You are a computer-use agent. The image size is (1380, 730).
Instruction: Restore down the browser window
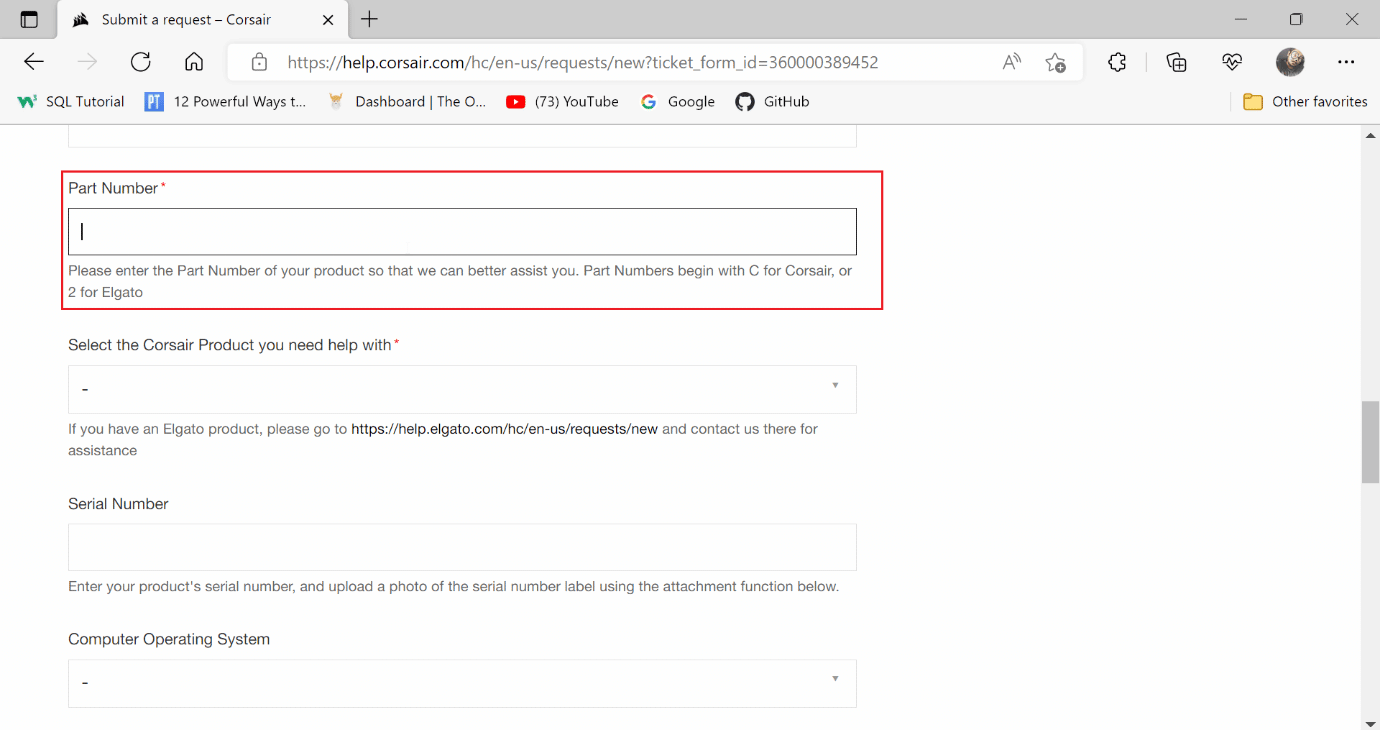1296,20
